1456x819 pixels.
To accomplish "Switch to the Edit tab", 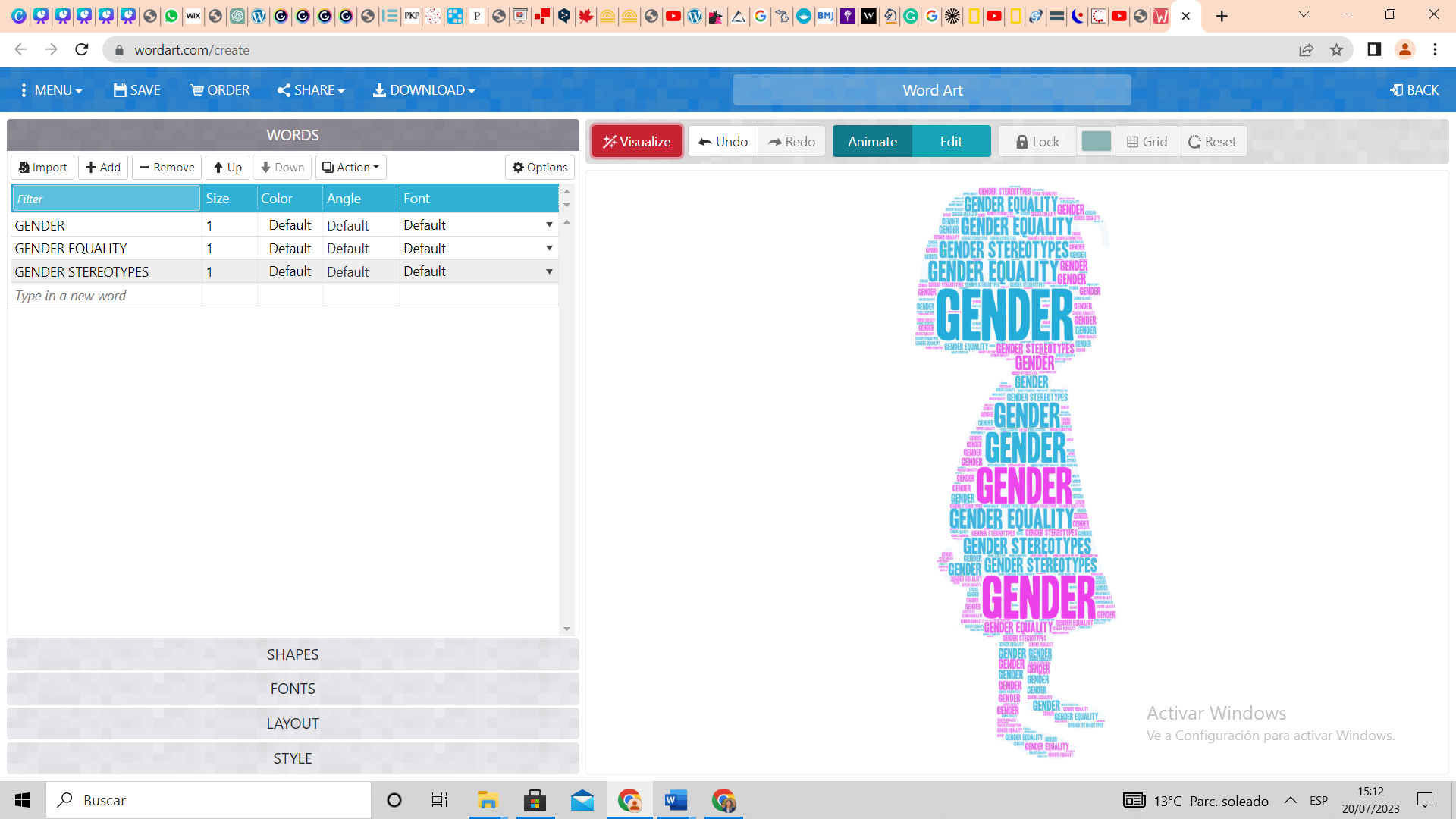I will (x=951, y=141).
